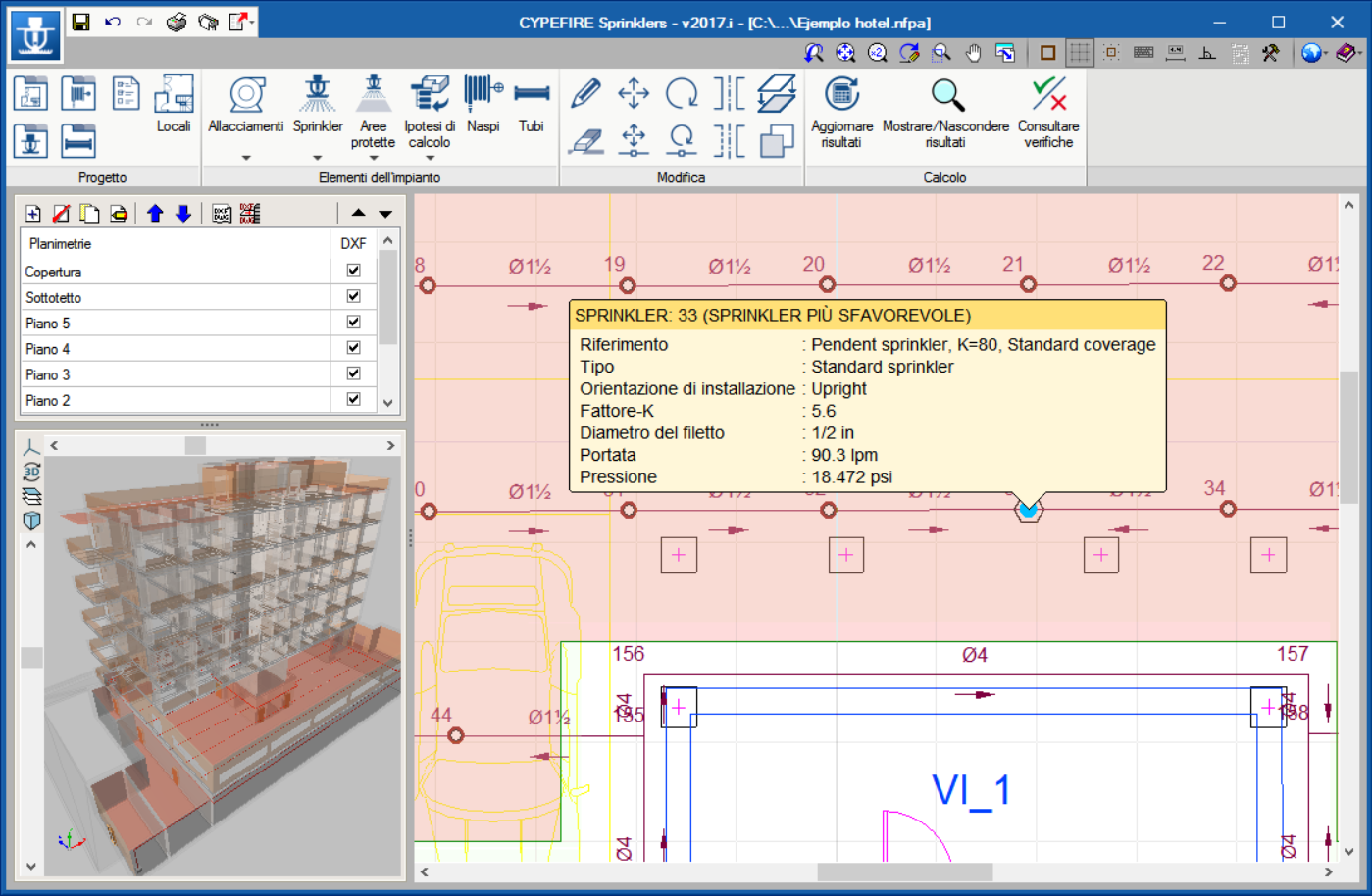The width and height of the screenshot is (1372, 896).
Task: Click the zoom x2 magnifier icon
Action: (x=878, y=53)
